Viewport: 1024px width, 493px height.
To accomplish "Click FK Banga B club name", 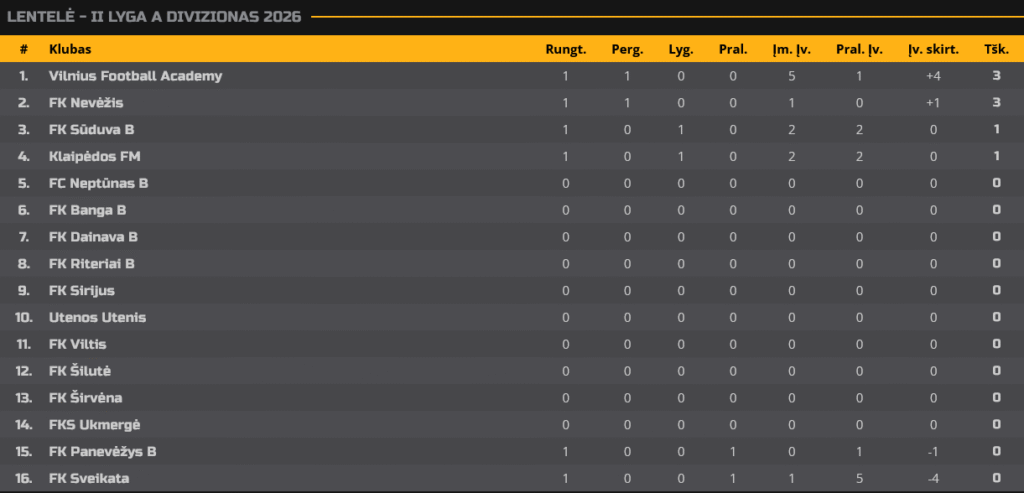I will 87,210.
